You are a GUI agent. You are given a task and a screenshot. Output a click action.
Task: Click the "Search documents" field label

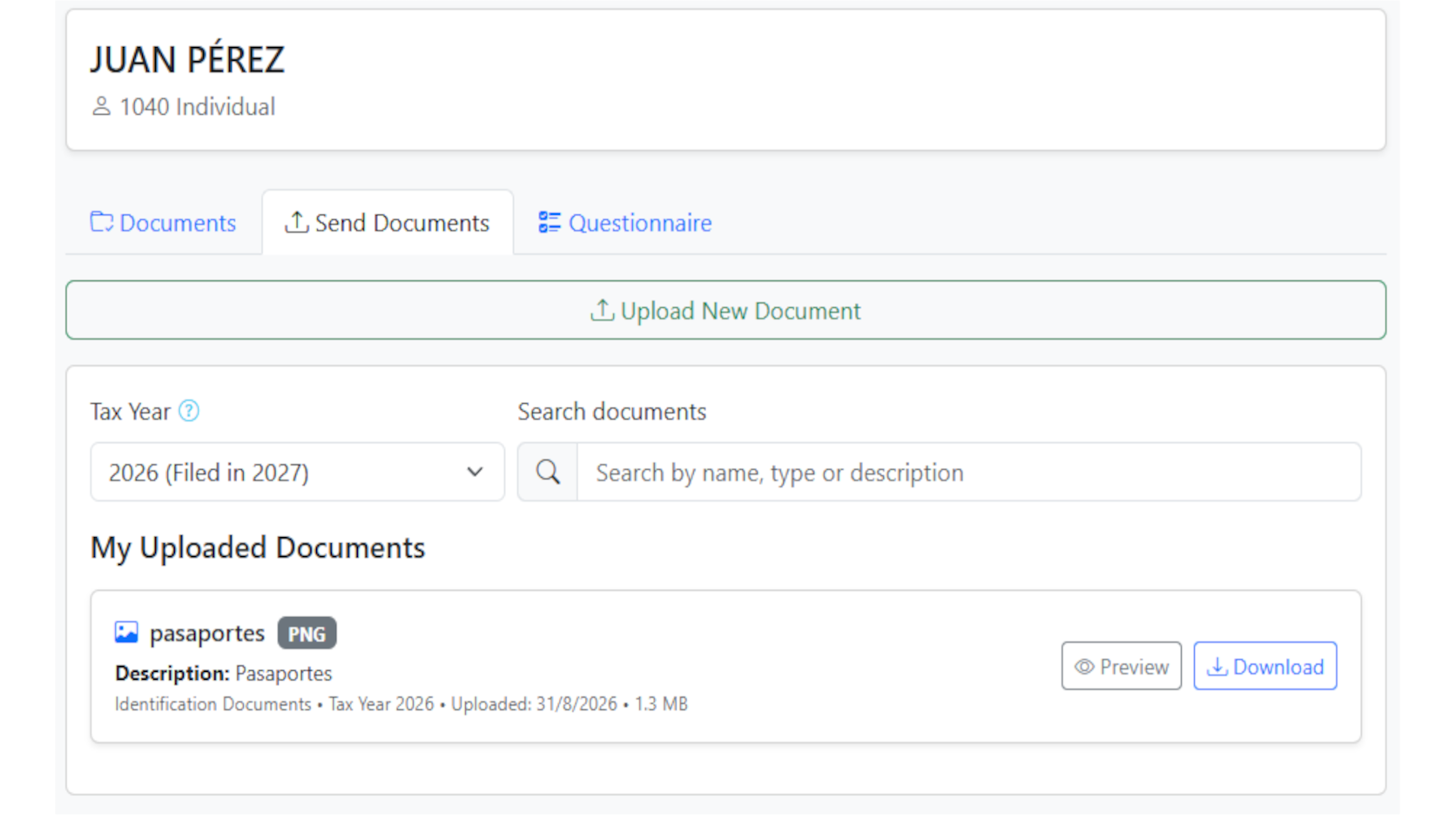(x=612, y=412)
